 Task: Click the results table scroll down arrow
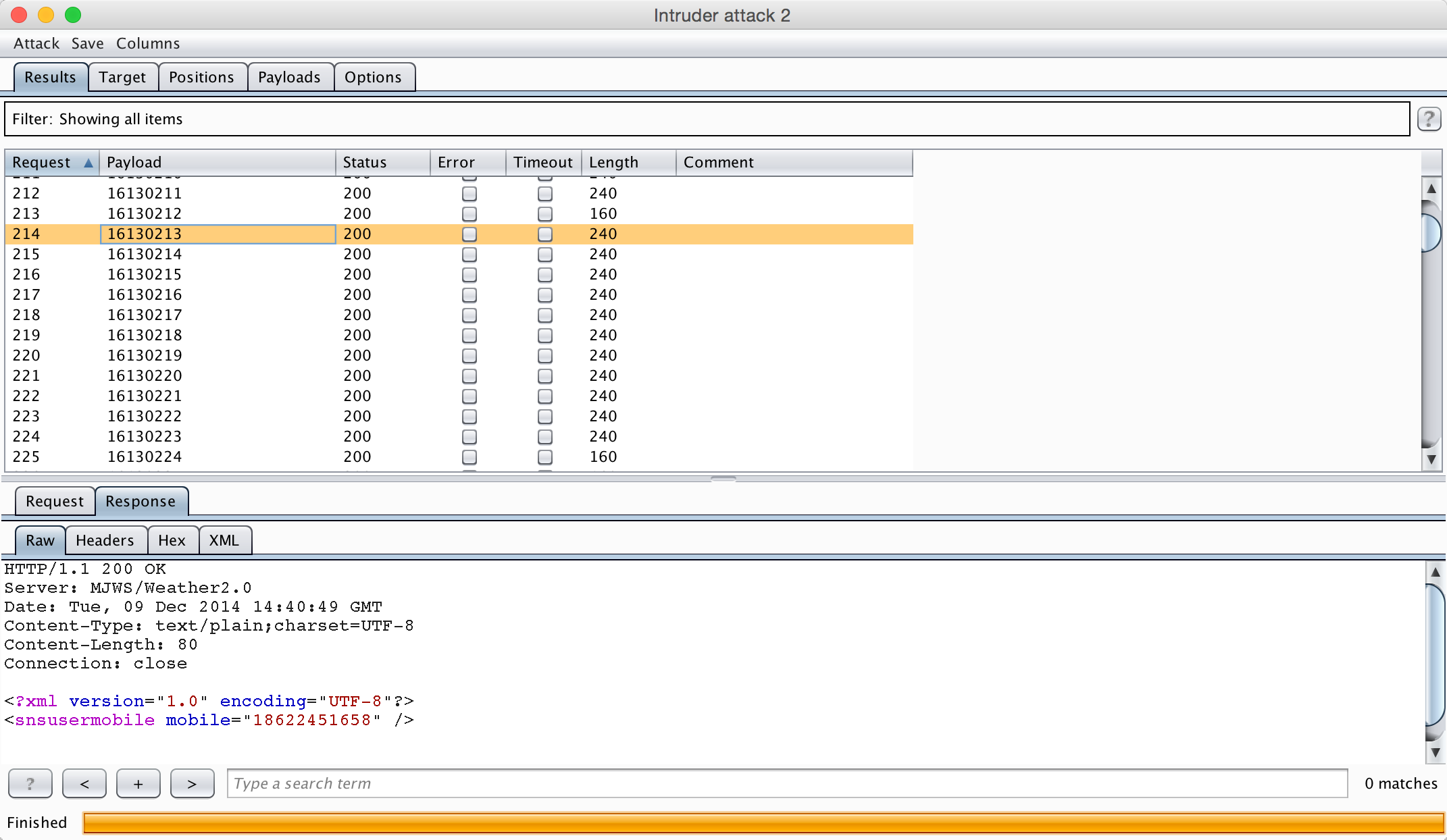tap(1431, 459)
